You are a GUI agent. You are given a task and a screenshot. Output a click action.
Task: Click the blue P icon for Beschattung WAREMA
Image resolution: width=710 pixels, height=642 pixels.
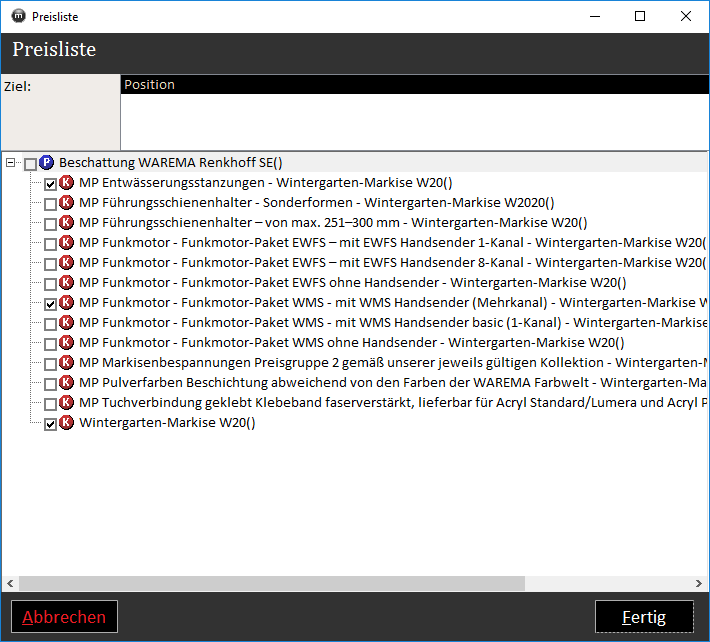[46, 162]
